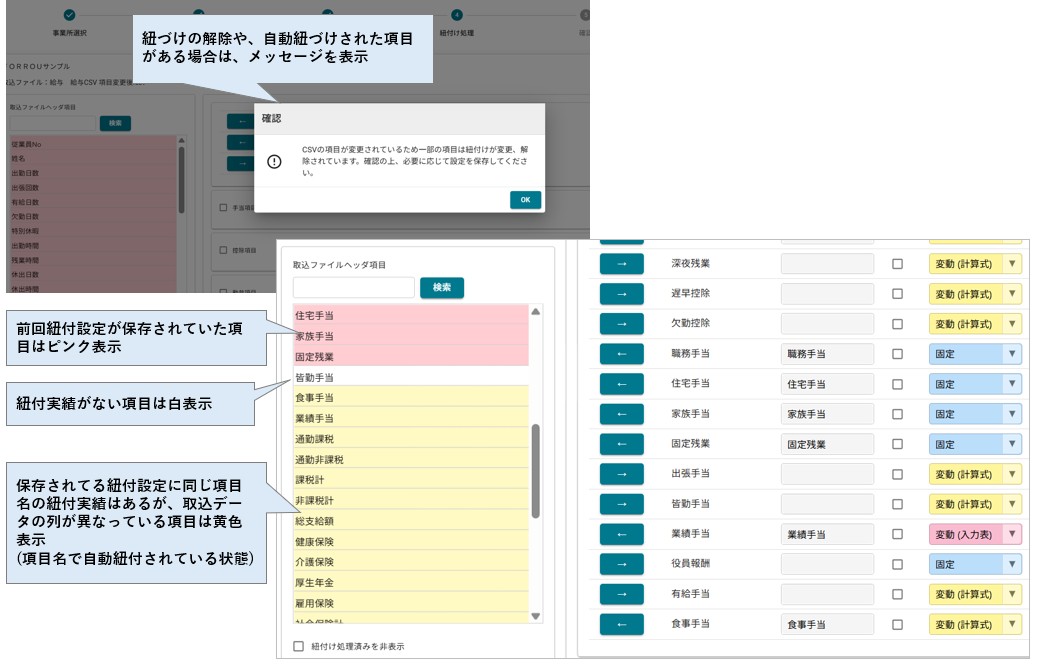Click the left arrow button for 食事手当

621,624
